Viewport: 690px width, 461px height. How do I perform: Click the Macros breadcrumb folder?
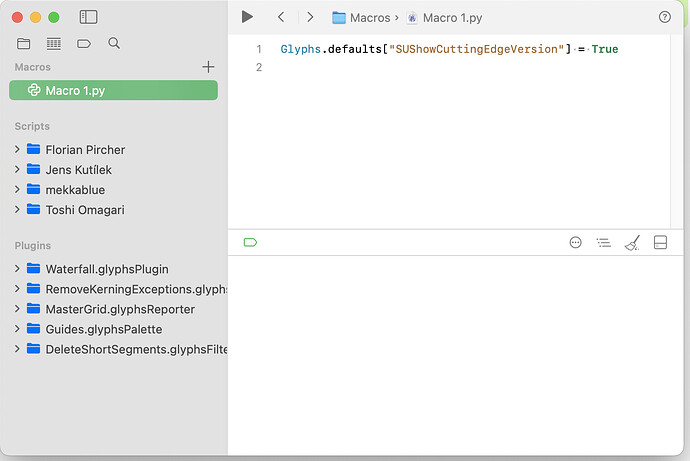pyautogui.click(x=361, y=18)
